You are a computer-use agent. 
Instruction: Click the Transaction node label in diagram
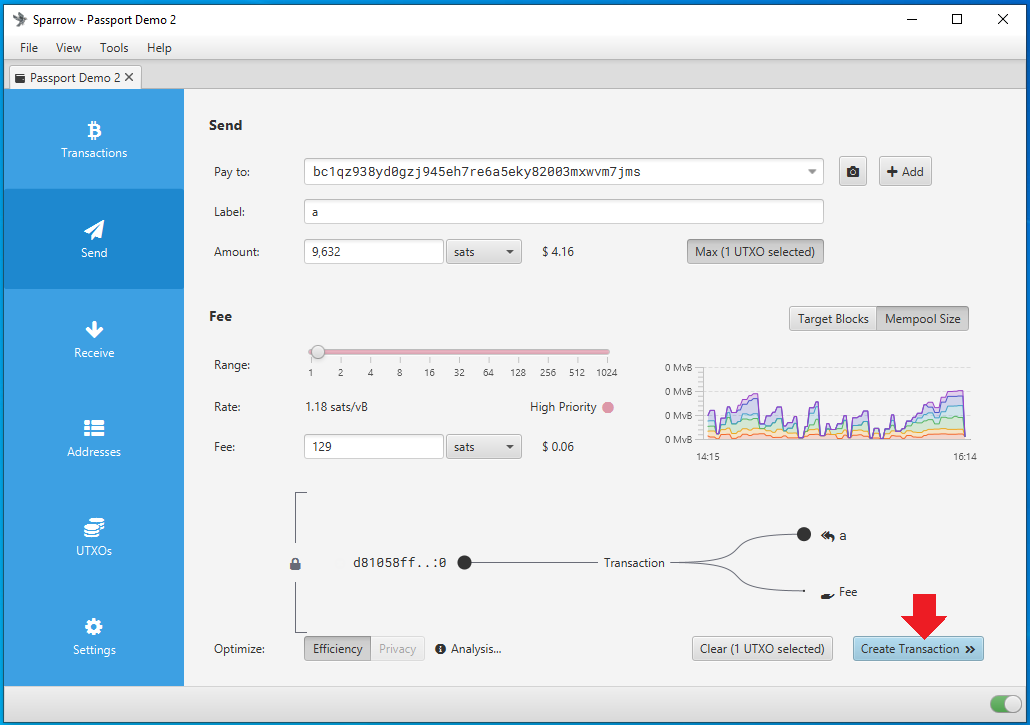coord(634,562)
